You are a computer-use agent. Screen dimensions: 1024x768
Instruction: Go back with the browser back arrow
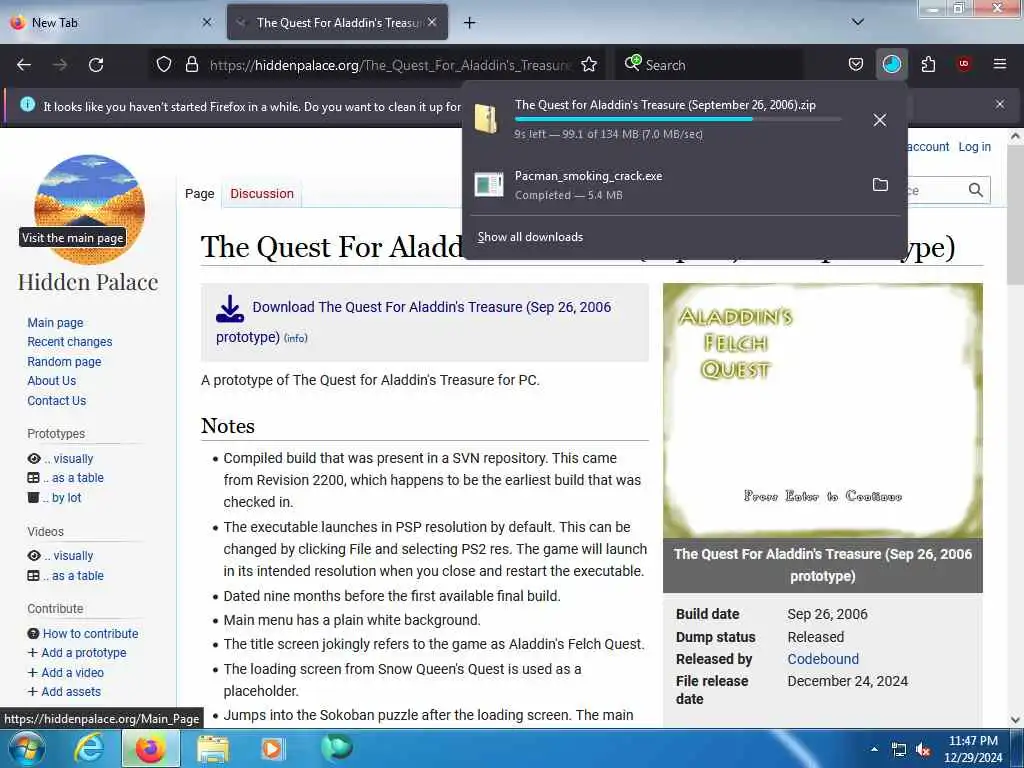coord(24,65)
